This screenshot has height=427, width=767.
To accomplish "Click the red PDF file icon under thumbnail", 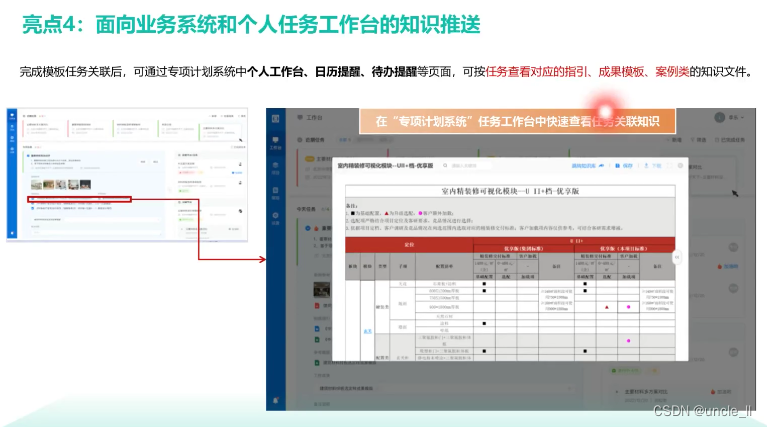I will pyautogui.click(x=317, y=306).
